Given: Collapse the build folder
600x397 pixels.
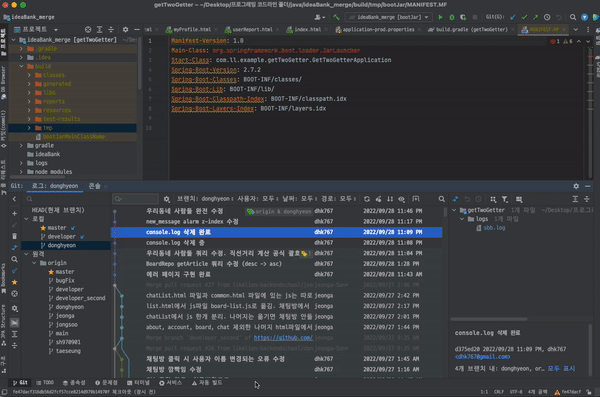Looking at the screenshot, I should (x=21, y=66).
